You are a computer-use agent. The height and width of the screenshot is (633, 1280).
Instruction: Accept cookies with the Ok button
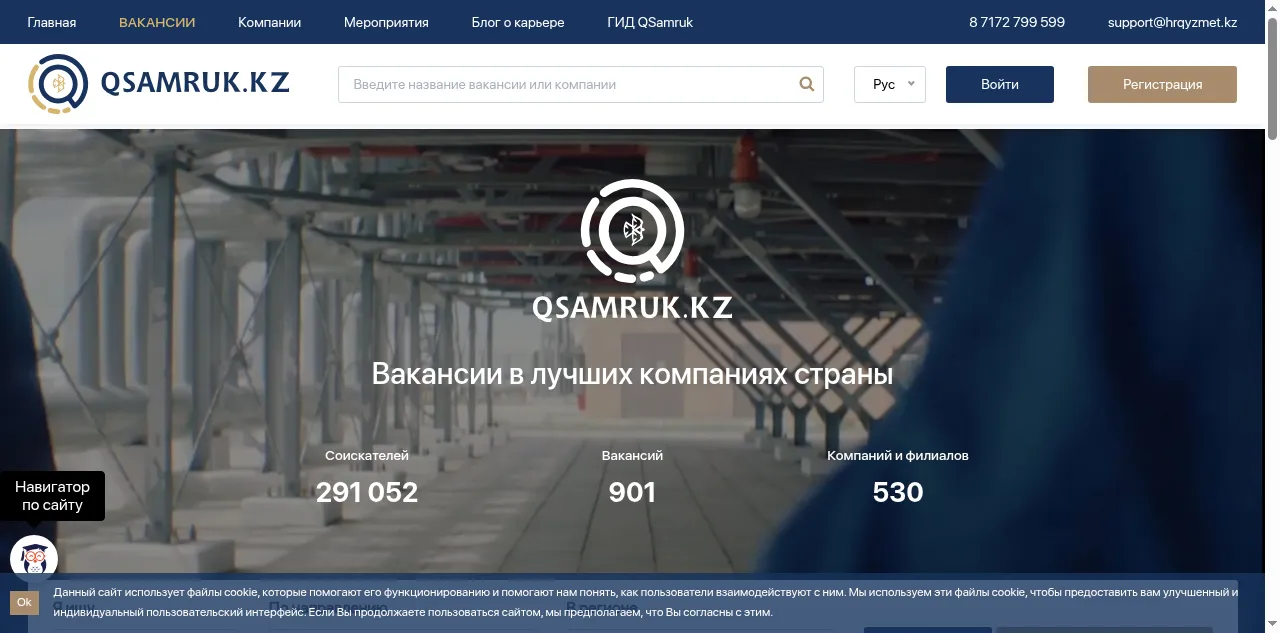(x=24, y=602)
